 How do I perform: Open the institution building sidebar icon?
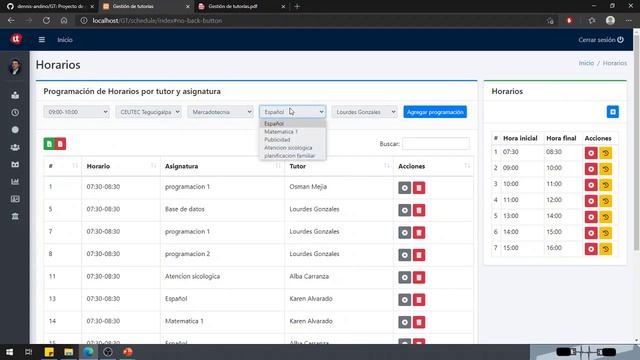pyautogui.click(x=15, y=216)
